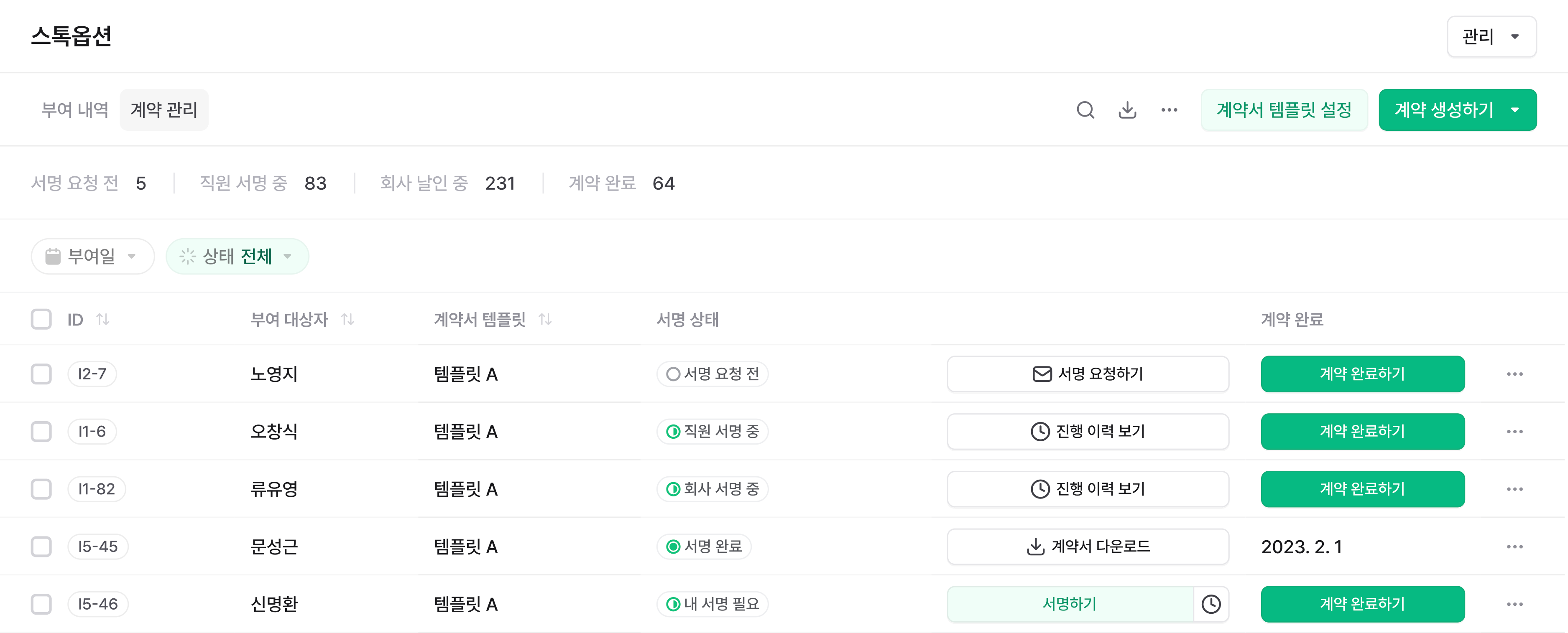1568x633 pixels.
Task: Open the search icon in toolbar
Action: coord(1085,110)
